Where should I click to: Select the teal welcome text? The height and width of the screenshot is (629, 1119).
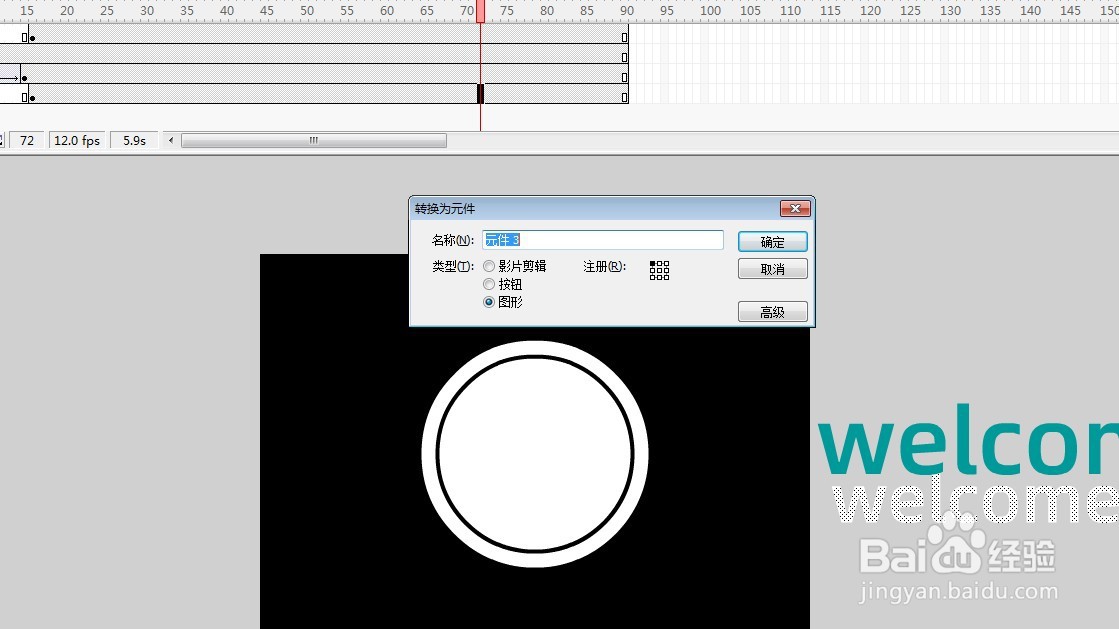(x=968, y=441)
